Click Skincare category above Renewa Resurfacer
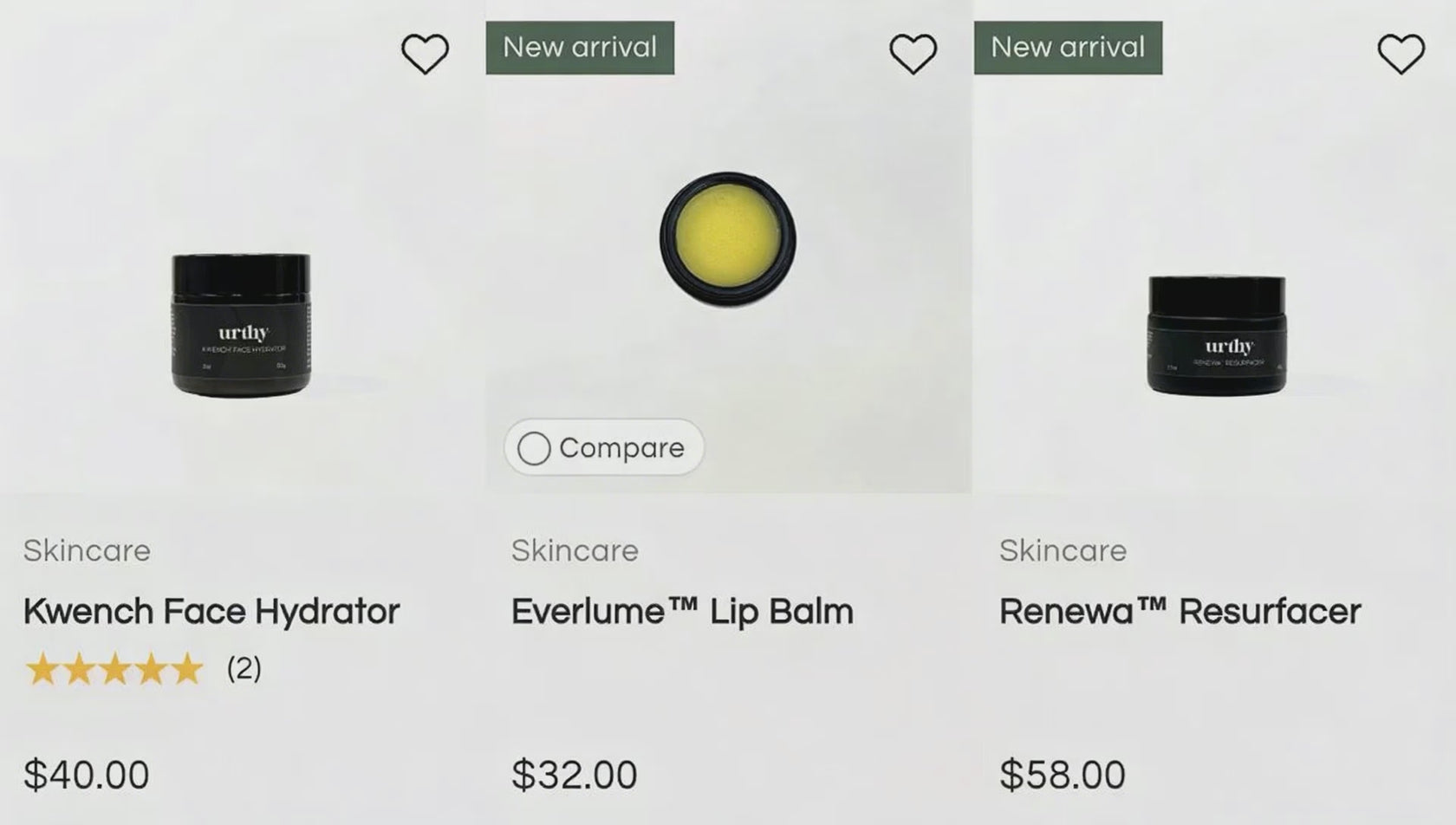The width and height of the screenshot is (1456, 825). (1063, 551)
